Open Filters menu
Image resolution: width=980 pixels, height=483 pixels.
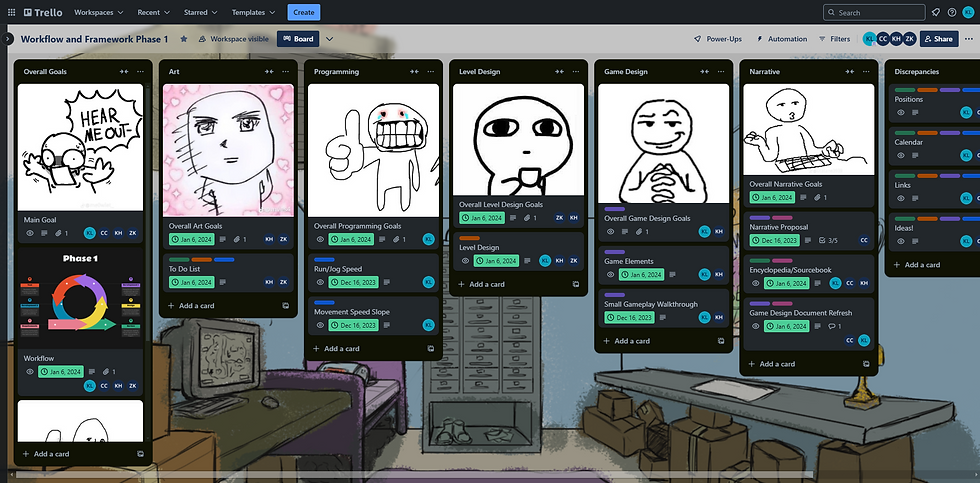(834, 39)
